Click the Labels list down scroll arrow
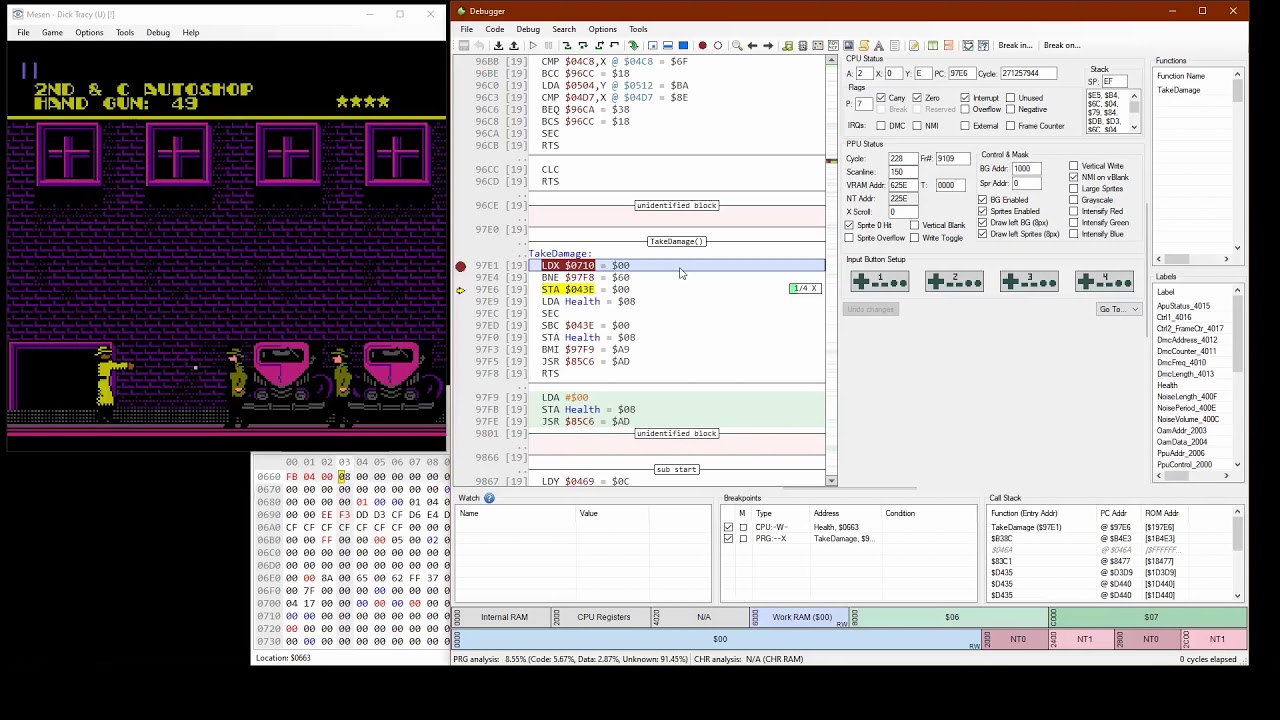 pos(1237,465)
